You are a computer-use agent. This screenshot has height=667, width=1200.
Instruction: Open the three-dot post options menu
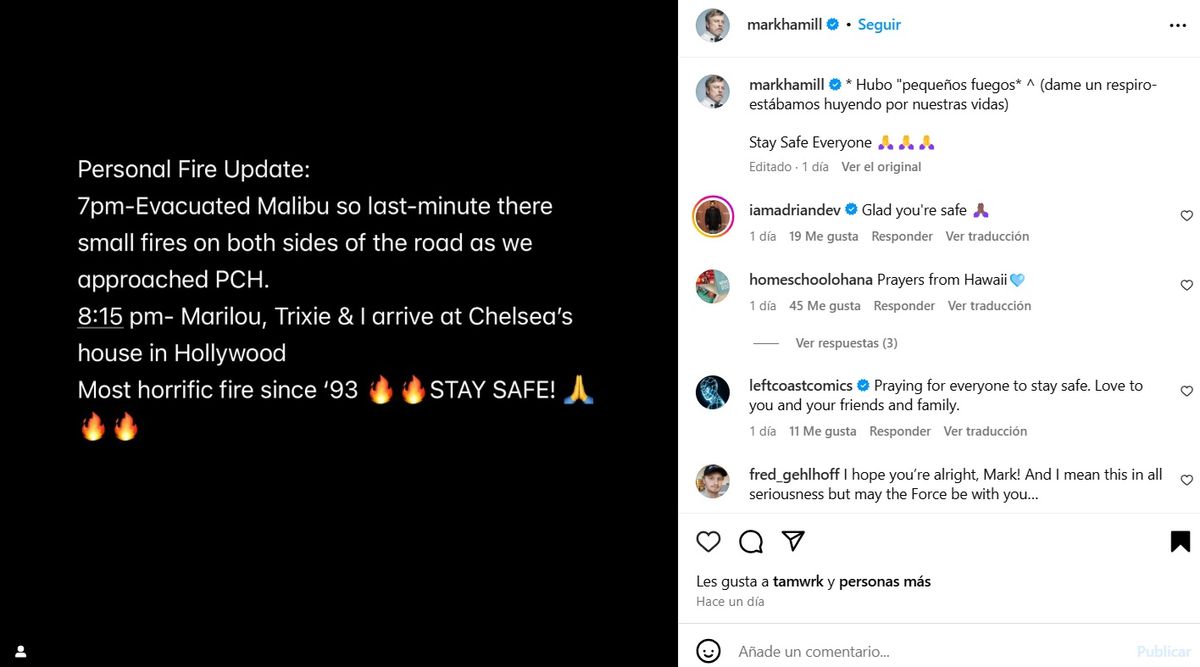click(1176, 25)
